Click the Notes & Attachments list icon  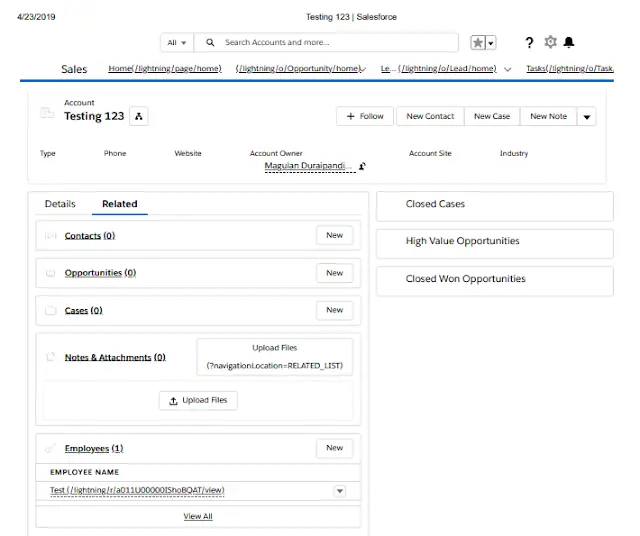tap(50, 357)
